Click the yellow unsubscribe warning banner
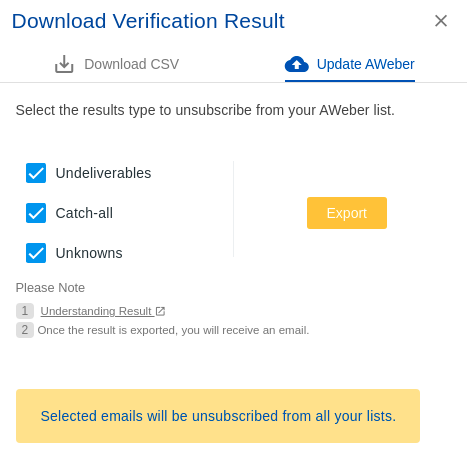This screenshot has height=454, width=467. coord(218,416)
